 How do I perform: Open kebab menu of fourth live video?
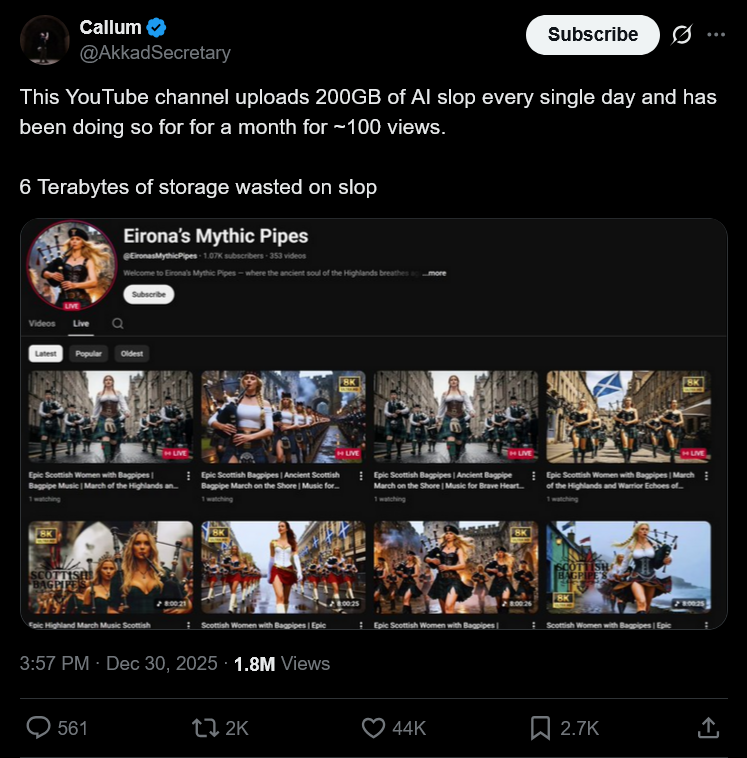tap(706, 476)
